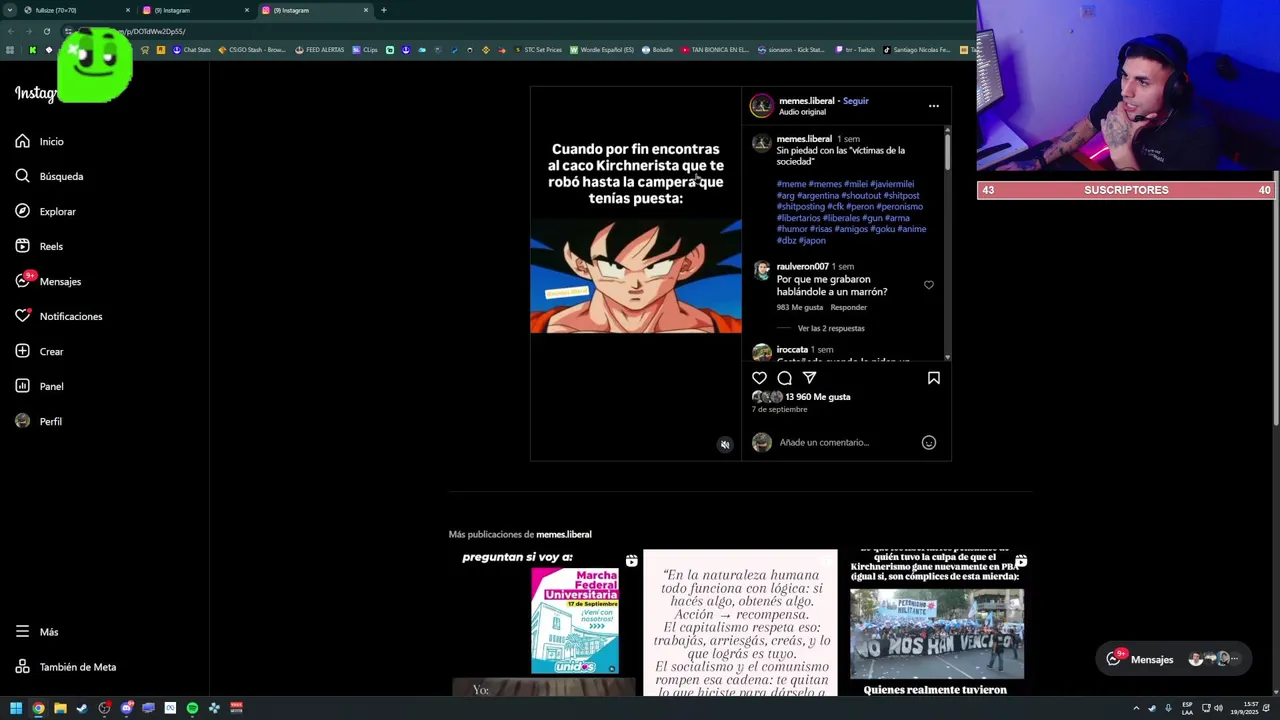Open a new browser tab
The image size is (1280, 720).
pos(383,10)
